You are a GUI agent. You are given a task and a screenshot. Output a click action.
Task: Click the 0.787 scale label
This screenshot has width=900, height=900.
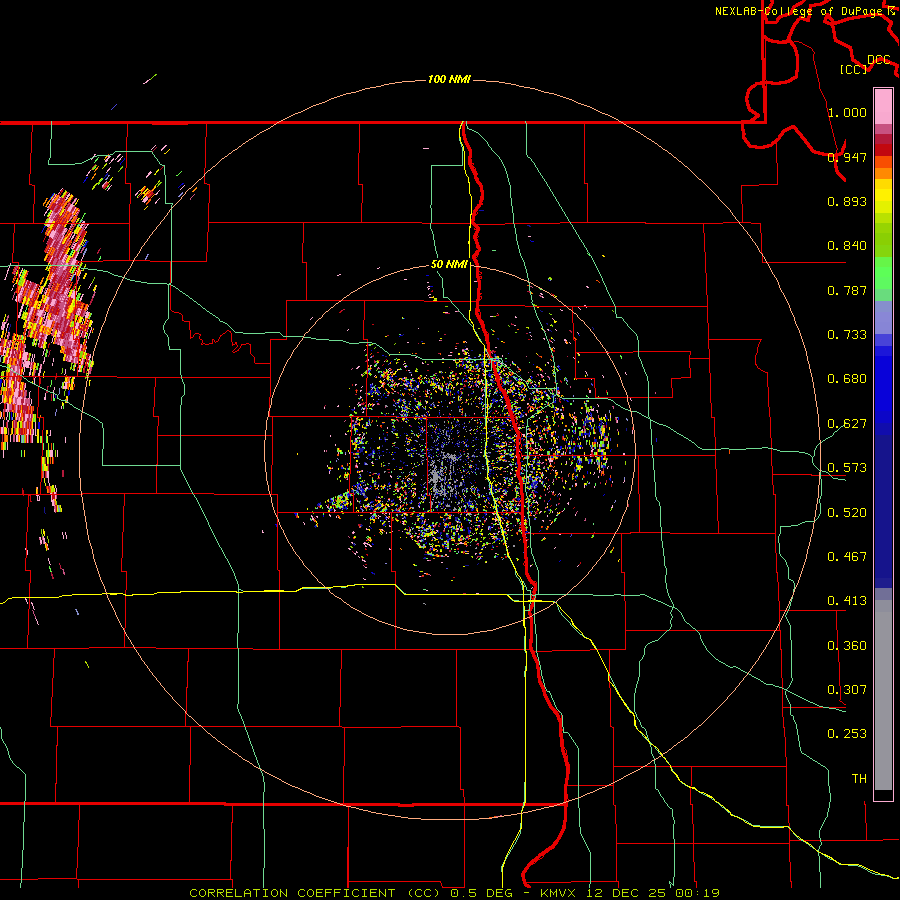[x=847, y=290]
